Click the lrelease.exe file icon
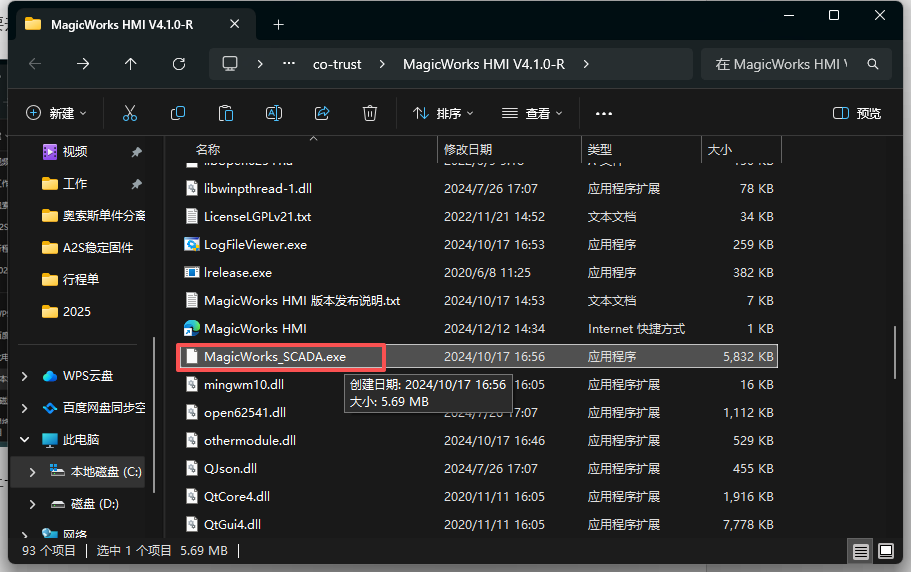This screenshot has width=911, height=572. [x=192, y=272]
